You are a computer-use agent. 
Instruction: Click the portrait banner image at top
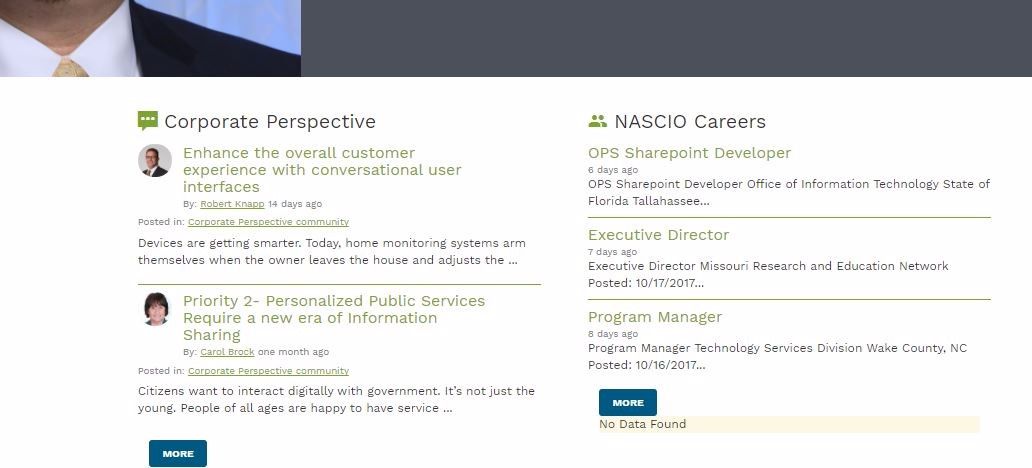tap(150, 38)
